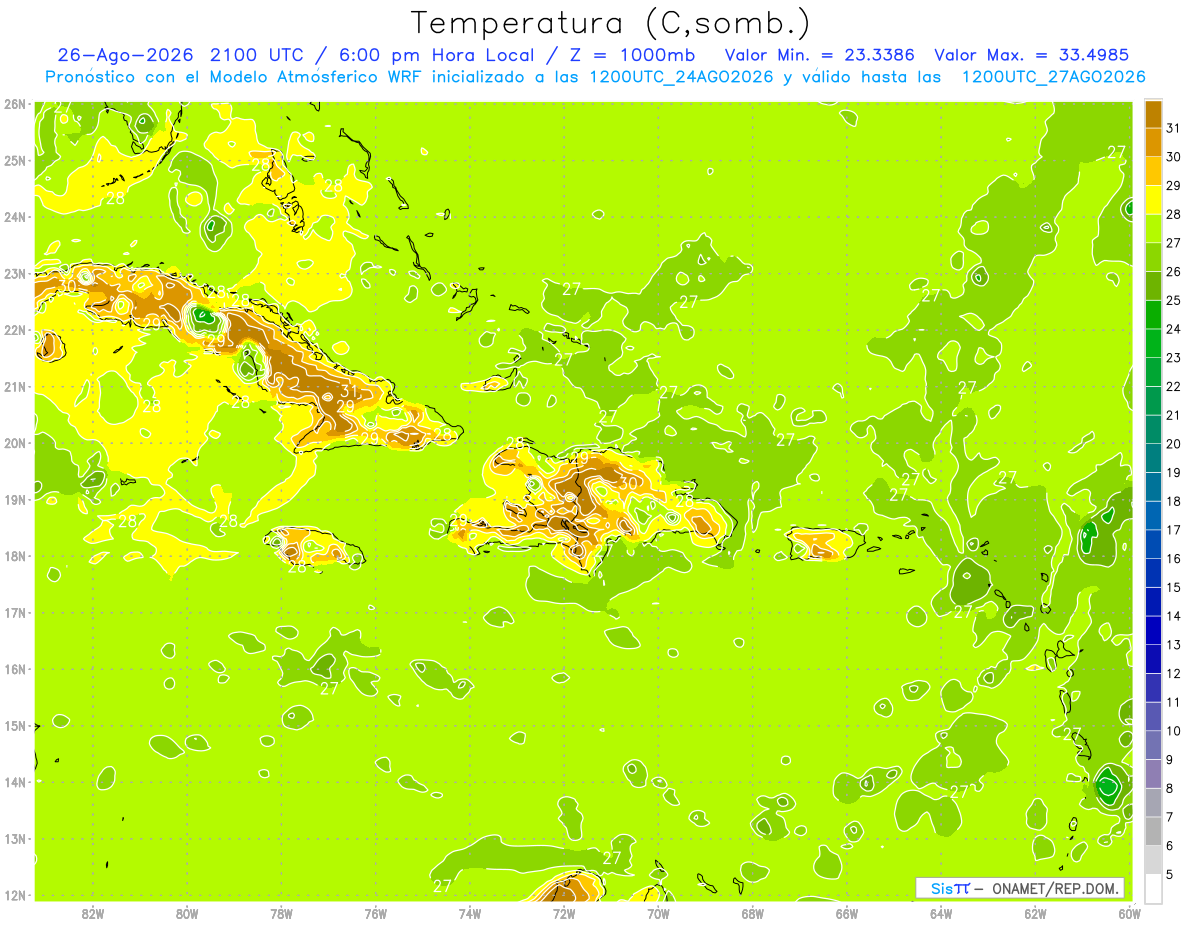Click the "70W" longitude axis label
1200x927 pixels.
[658, 913]
